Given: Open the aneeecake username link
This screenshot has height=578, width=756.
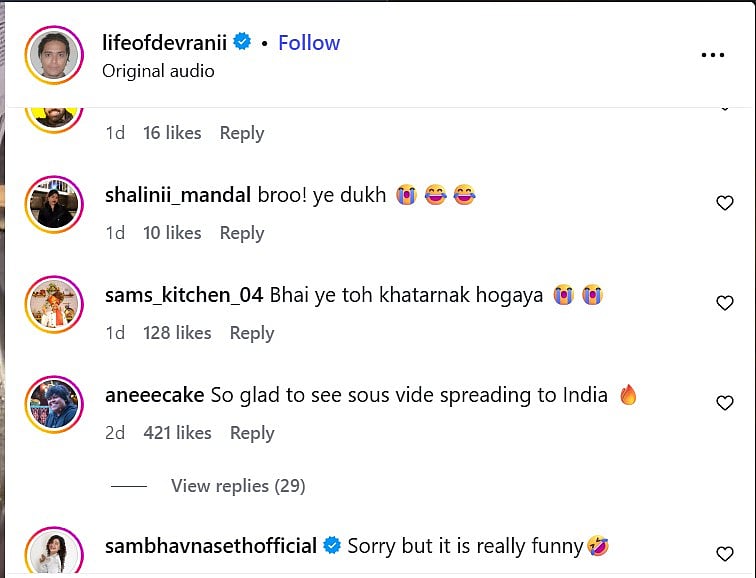Looking at the screenshot, I should pos(155,395).
